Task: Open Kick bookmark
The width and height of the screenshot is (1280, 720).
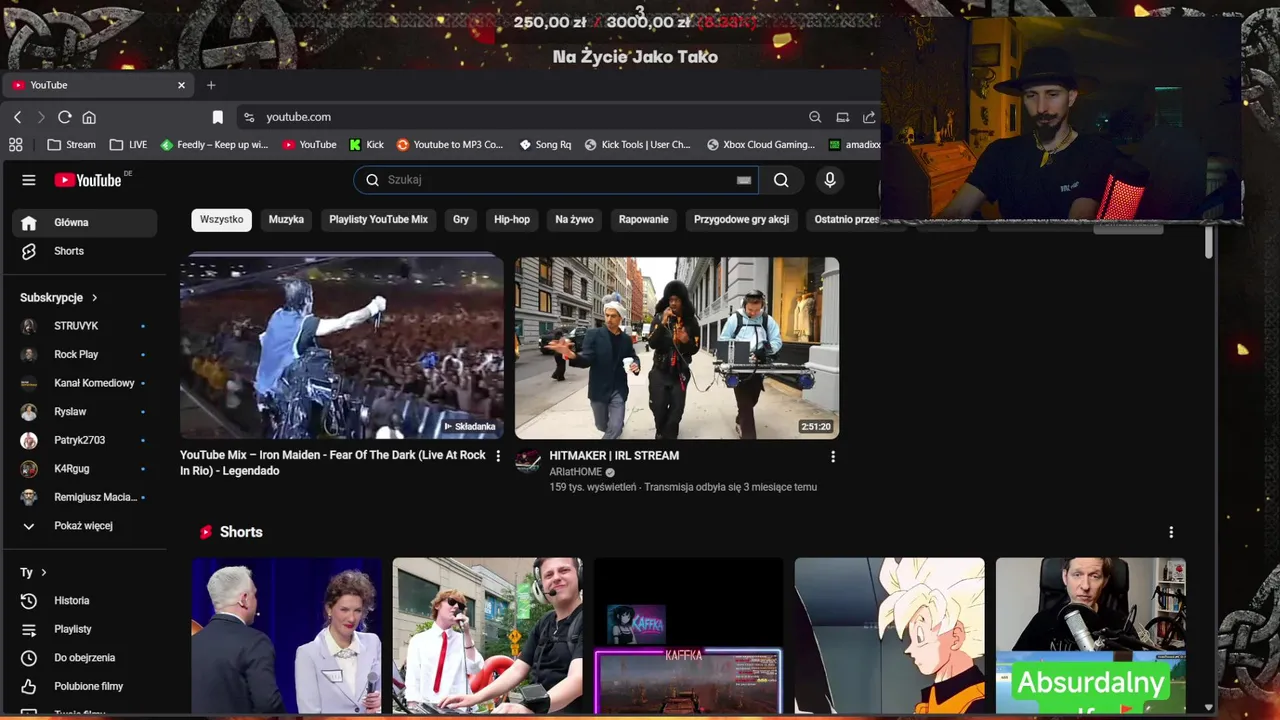Action: [x=366, y=144]
